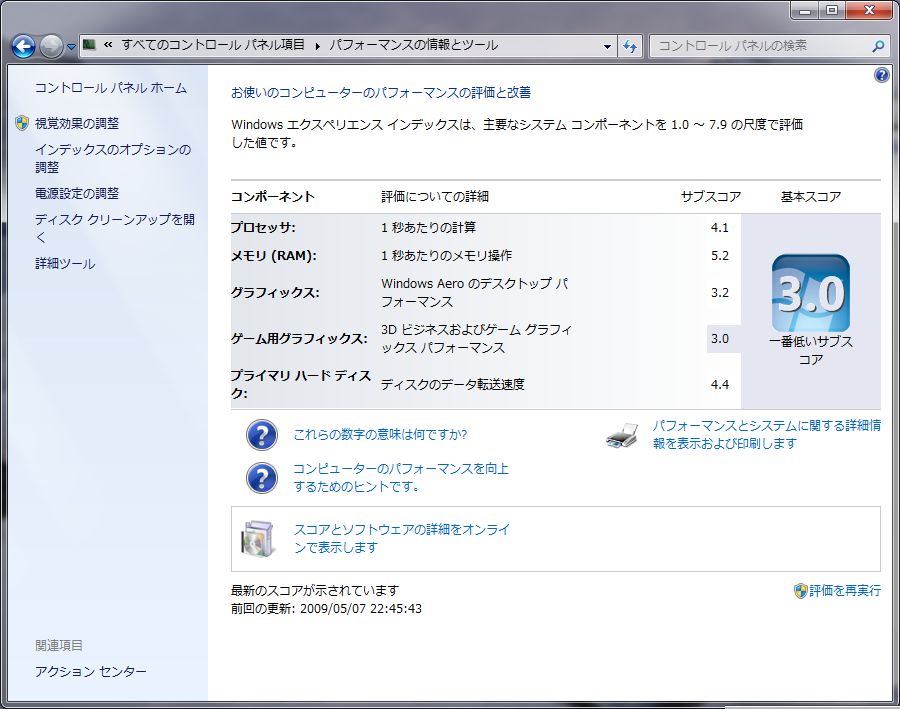Maximize the control panel window
900x709 pixels.
[832, 11]
